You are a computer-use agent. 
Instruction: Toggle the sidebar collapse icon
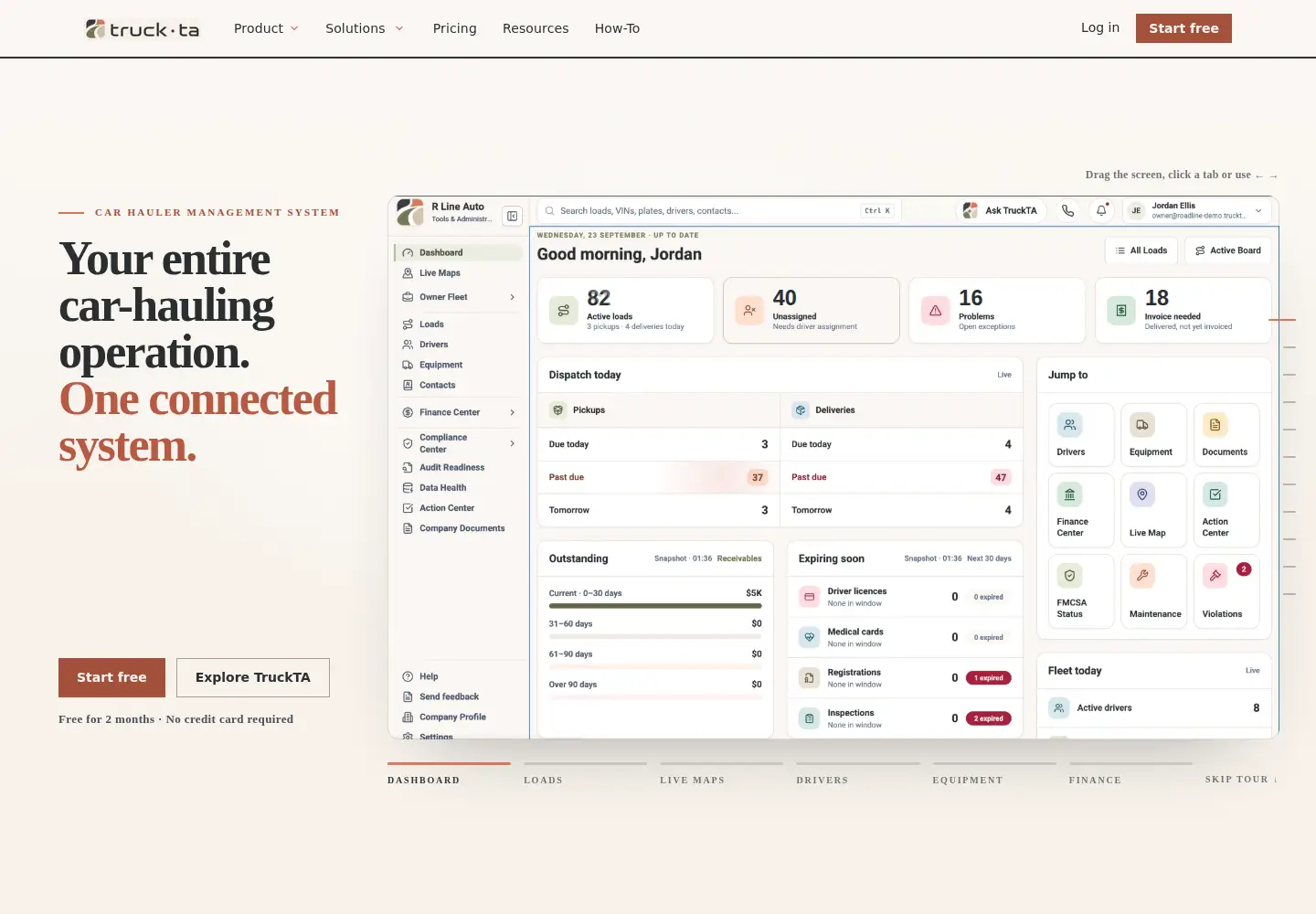tap(513, 216)
